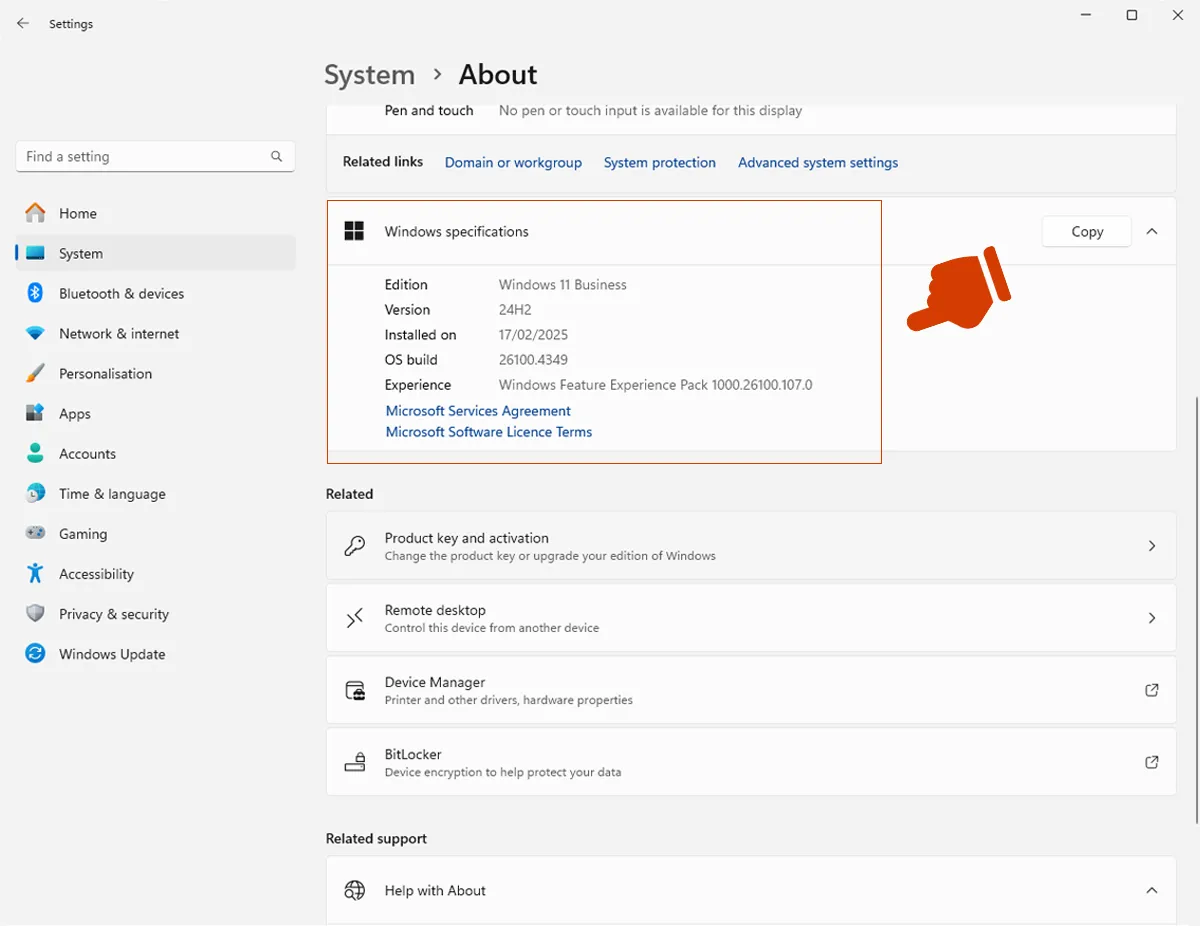Click the Apps icon in sidebar
This screenshot has width=1200, height=926.
coord(35,413)
